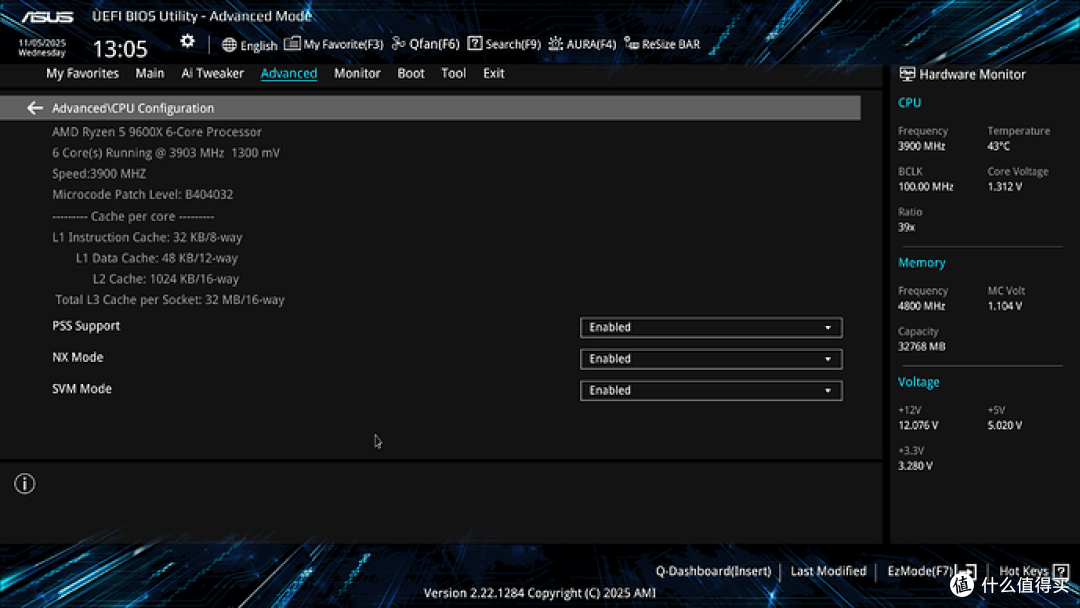Open My Favorite(F3) from the top bar
The image size is (1080, 608).
tap(333, 44)
